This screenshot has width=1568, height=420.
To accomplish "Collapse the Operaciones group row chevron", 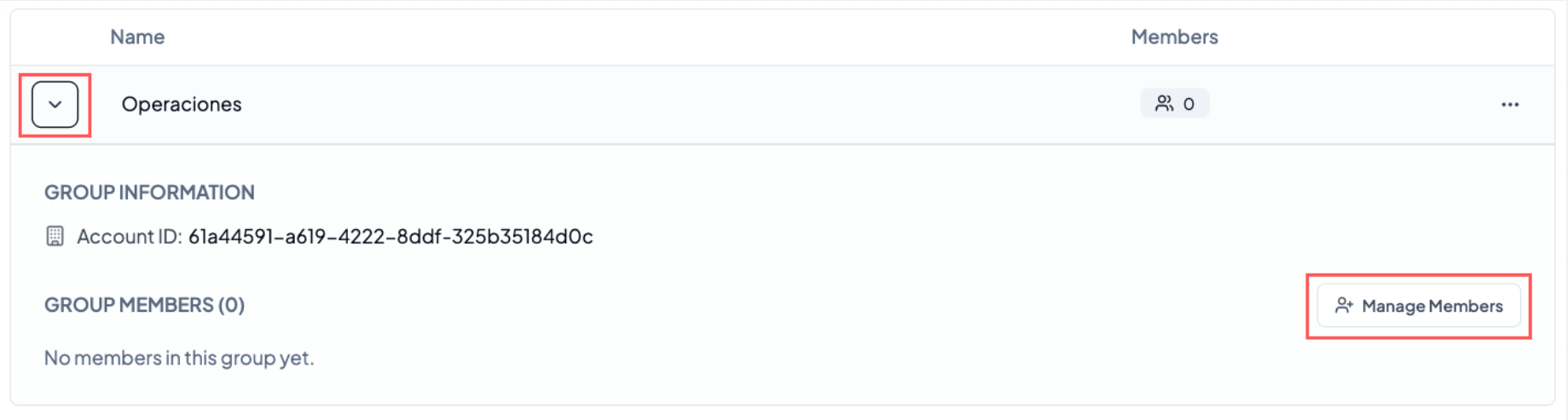I will pos(55,105).
